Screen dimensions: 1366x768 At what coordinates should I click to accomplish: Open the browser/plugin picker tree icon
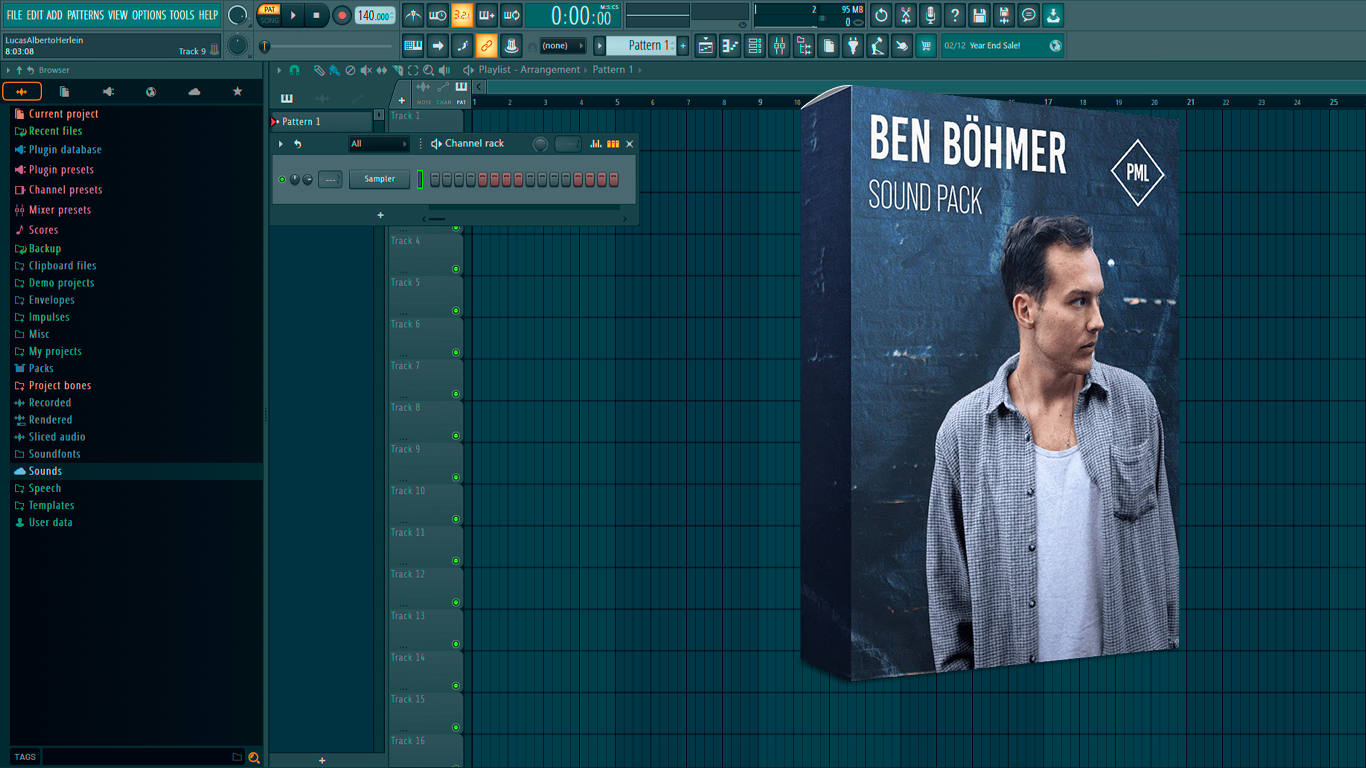pyautogui.click(x=804, y=46)
